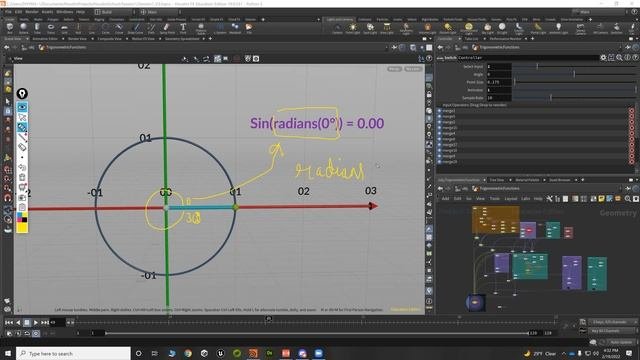Select the Draw Curve shelf tool
The width and height of the screenshot is (640, 360).
pos(136,28)
